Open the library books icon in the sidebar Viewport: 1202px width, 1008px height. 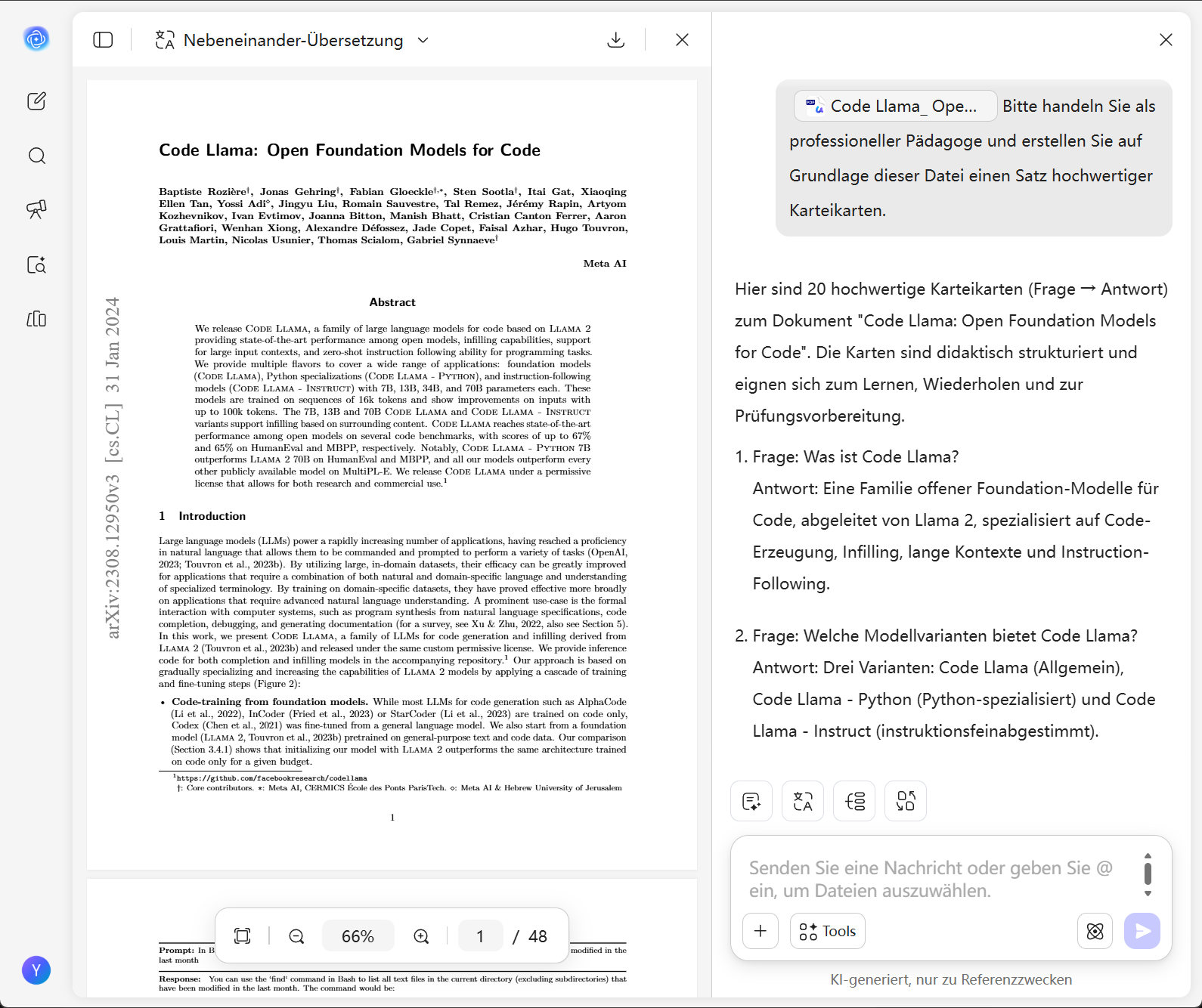point(36,319)
